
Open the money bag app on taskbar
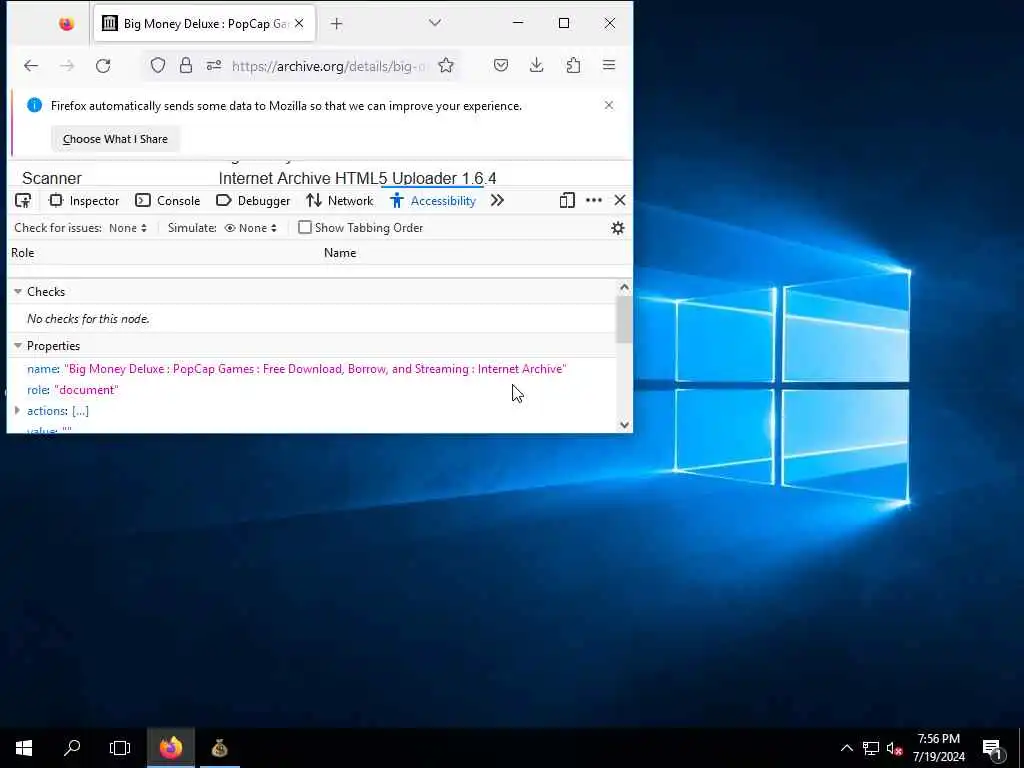click(219, 748)
